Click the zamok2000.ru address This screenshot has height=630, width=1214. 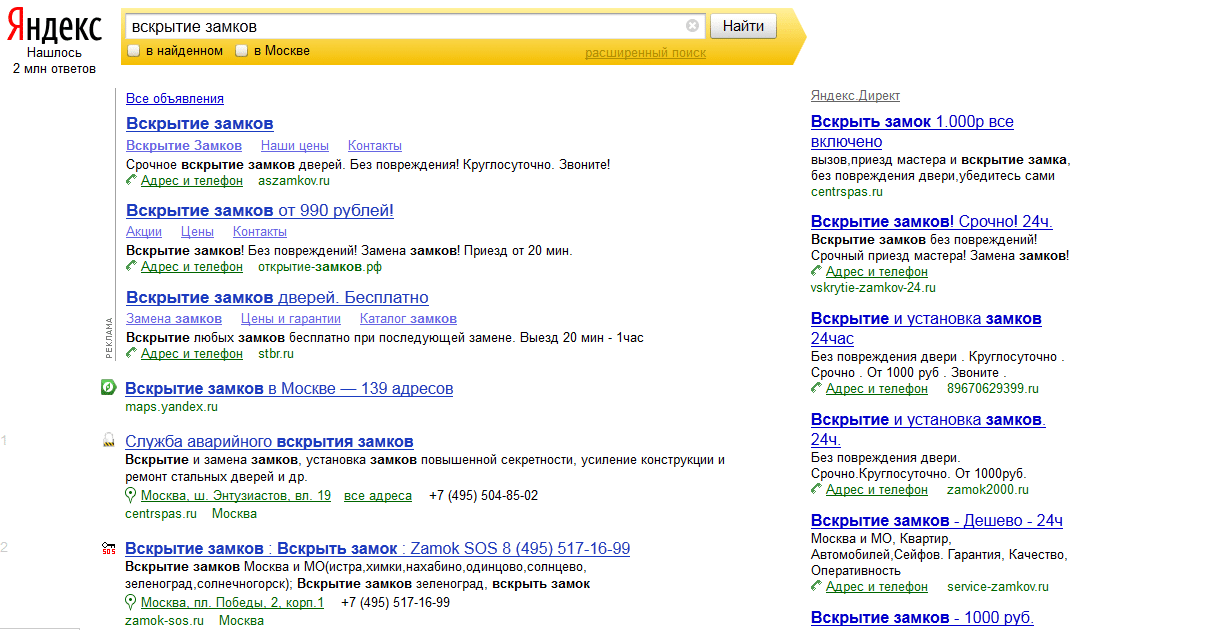[x=988, y=490]
